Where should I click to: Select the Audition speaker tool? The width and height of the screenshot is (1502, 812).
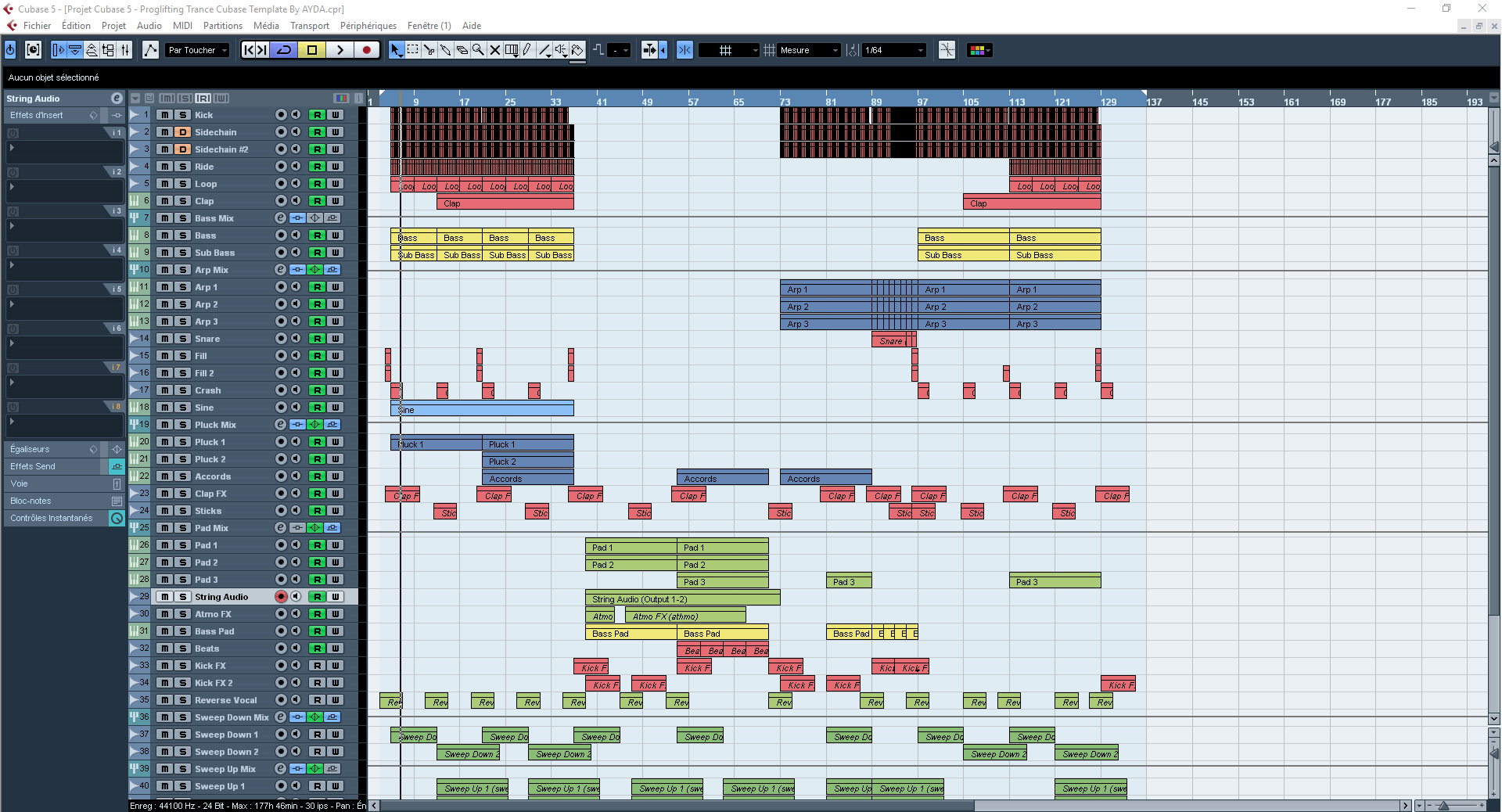pos(561,50)
